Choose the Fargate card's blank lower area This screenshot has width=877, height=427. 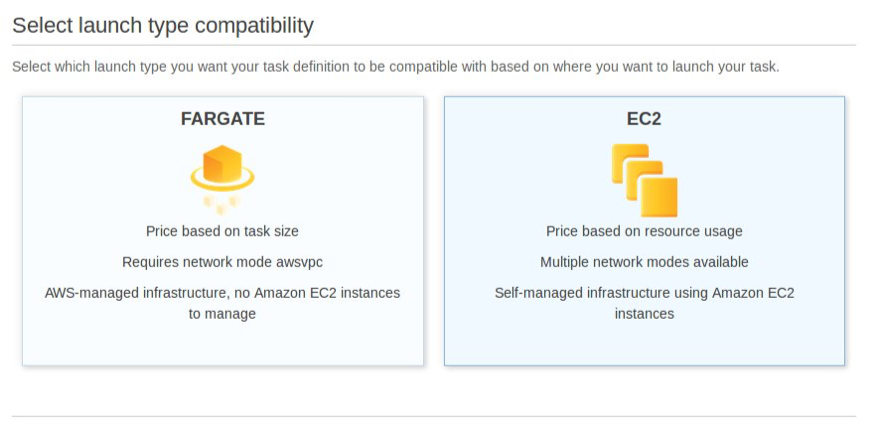(x=223, y=344)
